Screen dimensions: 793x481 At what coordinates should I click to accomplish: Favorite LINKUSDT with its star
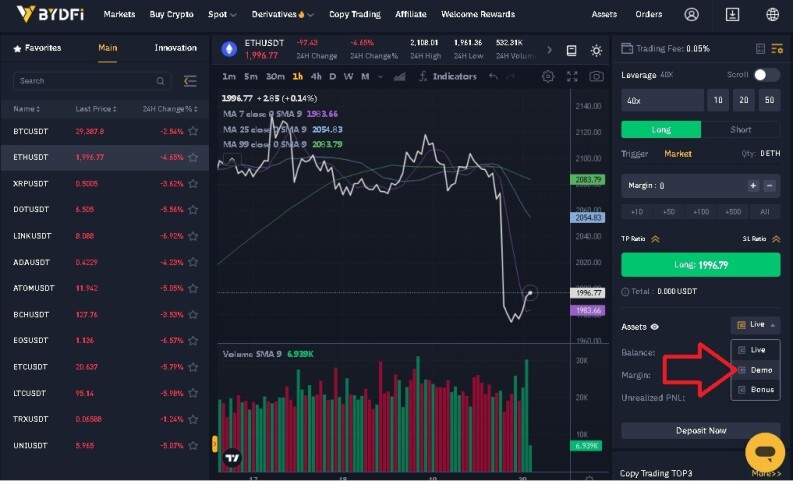(x=193, y=236)
